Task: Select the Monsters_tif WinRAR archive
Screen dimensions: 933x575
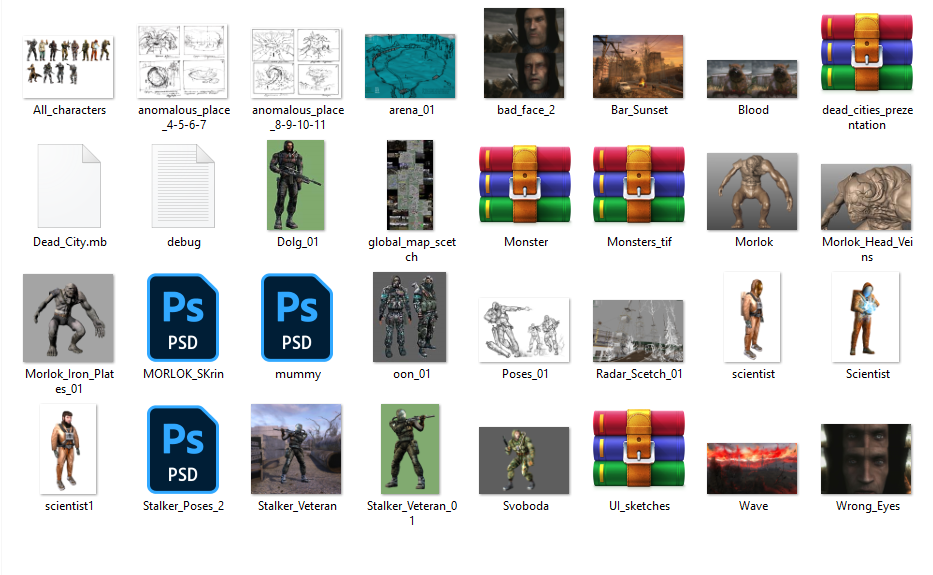Action: pos(639,186)
